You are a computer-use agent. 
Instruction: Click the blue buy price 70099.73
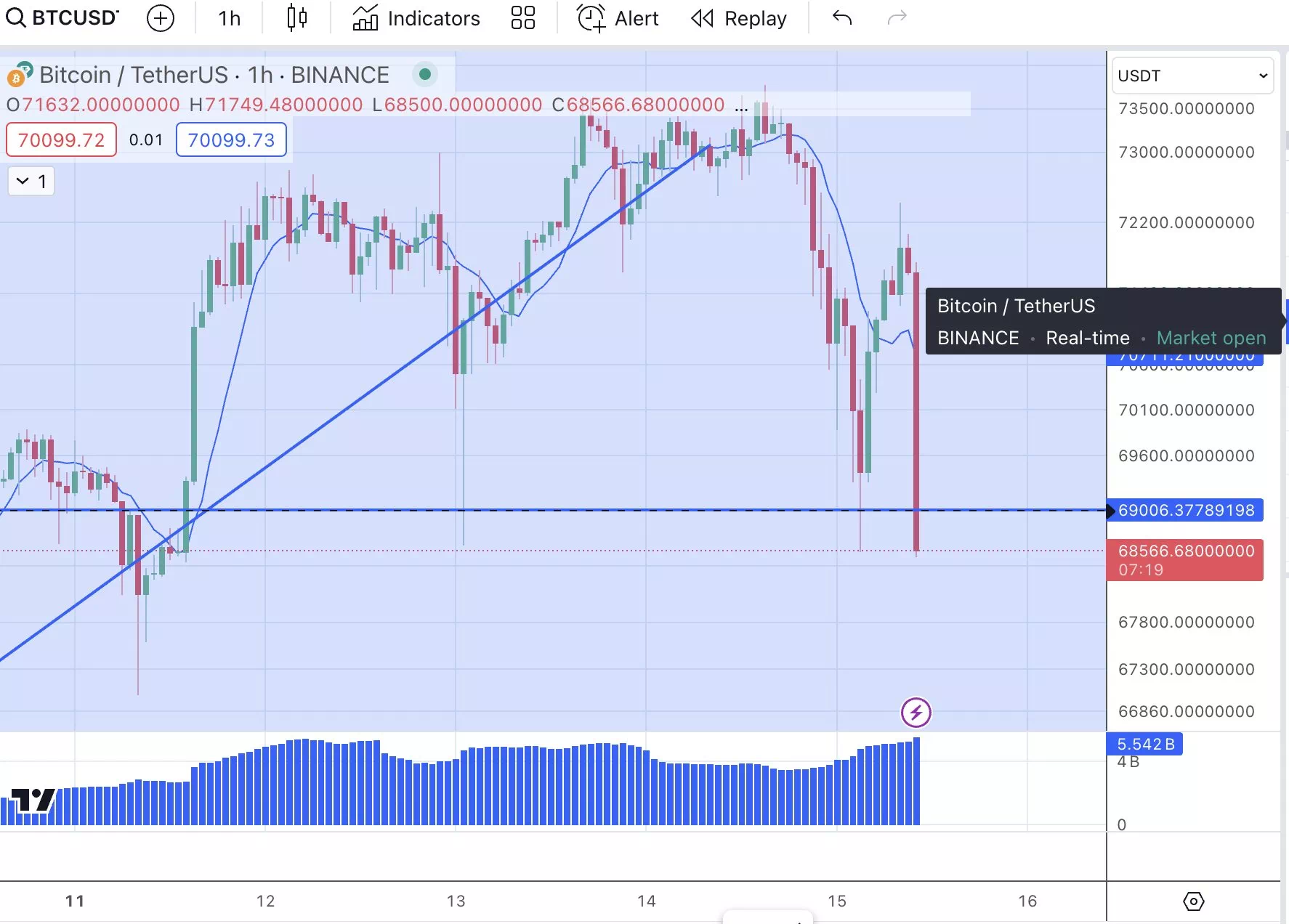tap(231, 139)
